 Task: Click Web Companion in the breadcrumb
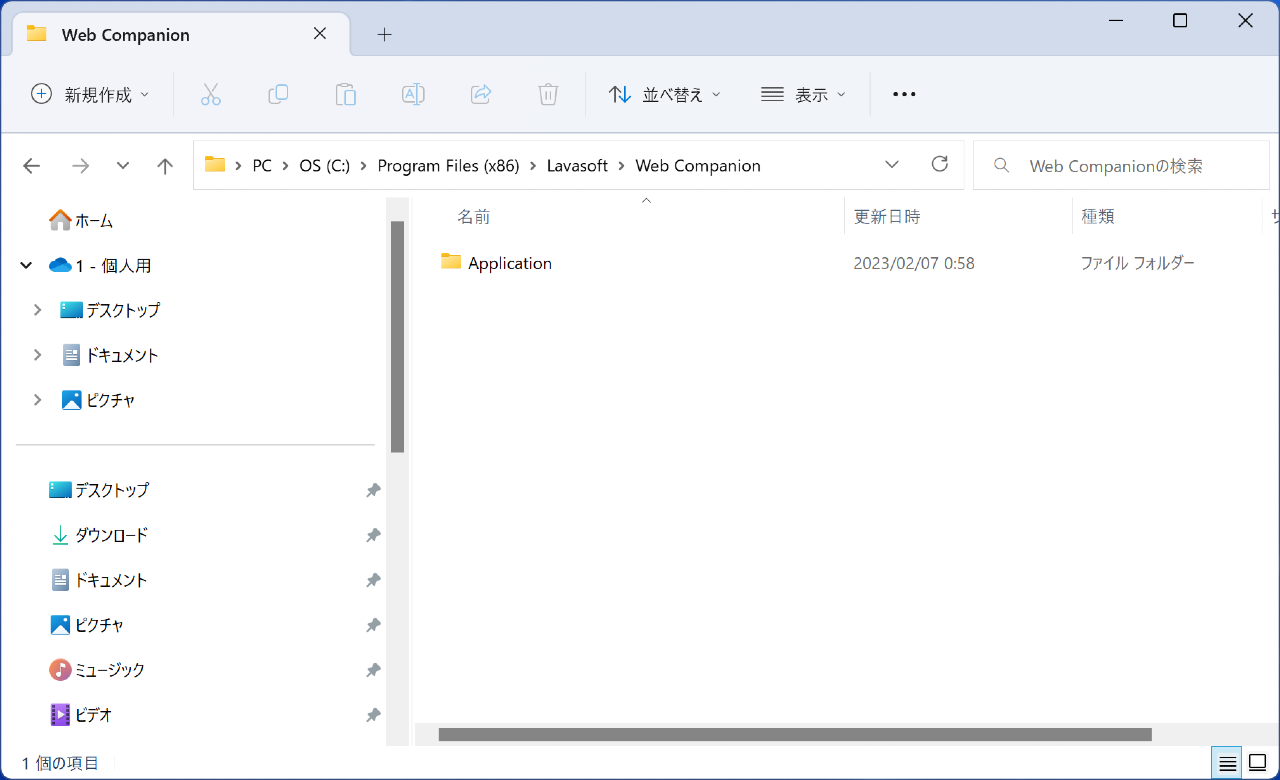tap(698, 166)
